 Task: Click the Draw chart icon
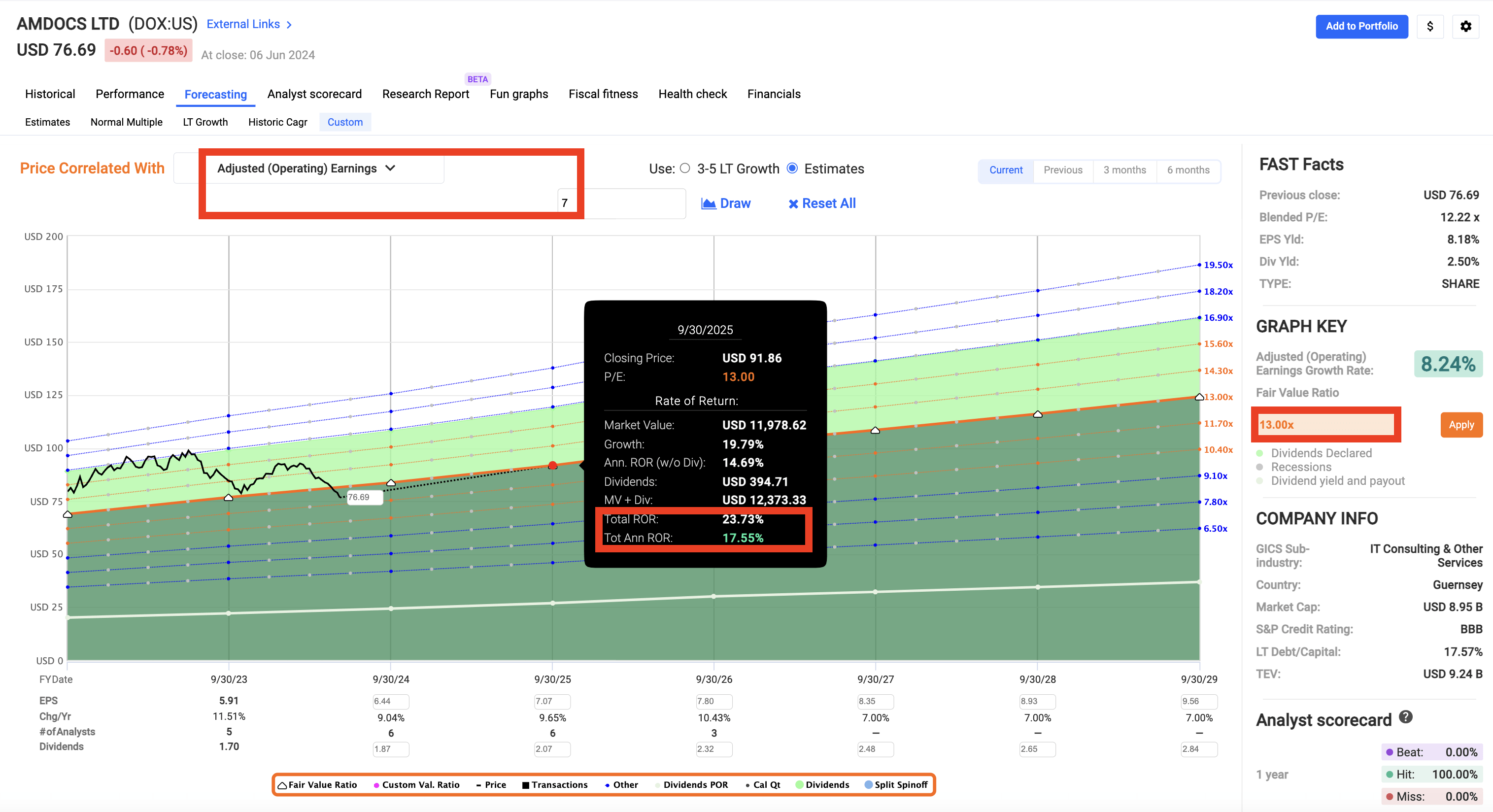tap(709, 203)
